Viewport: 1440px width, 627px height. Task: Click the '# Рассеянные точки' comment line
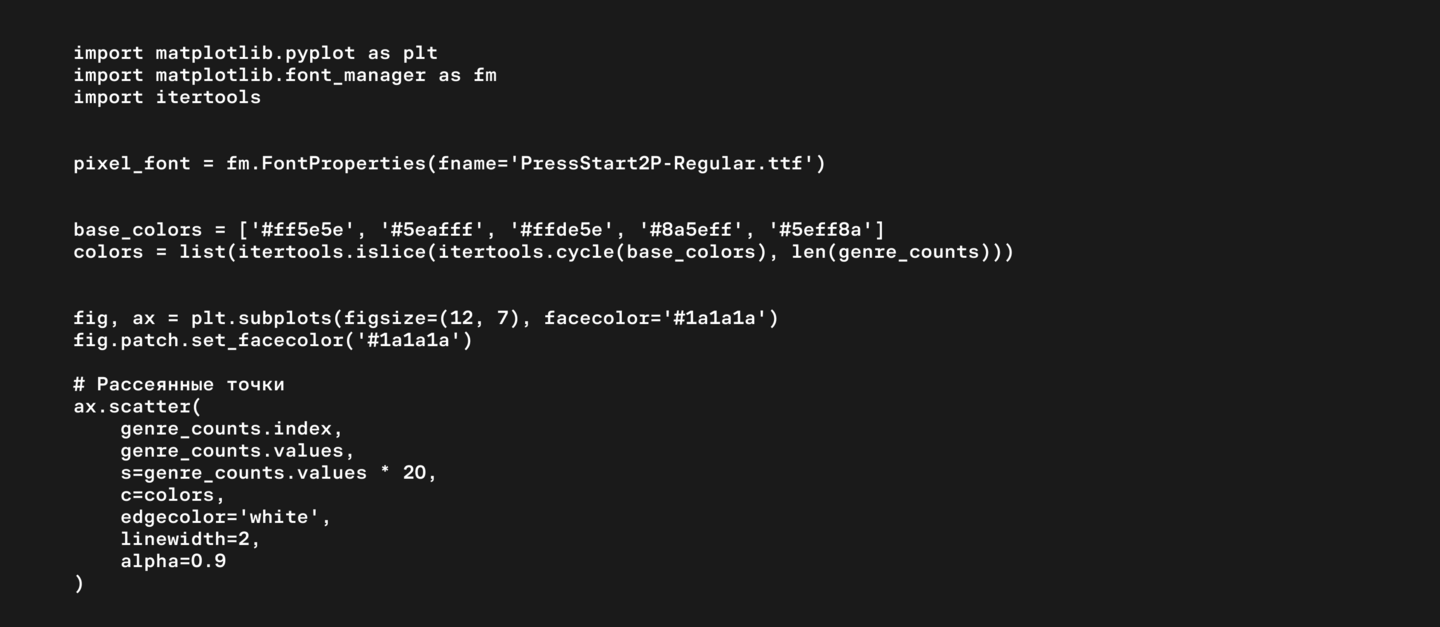179,384
